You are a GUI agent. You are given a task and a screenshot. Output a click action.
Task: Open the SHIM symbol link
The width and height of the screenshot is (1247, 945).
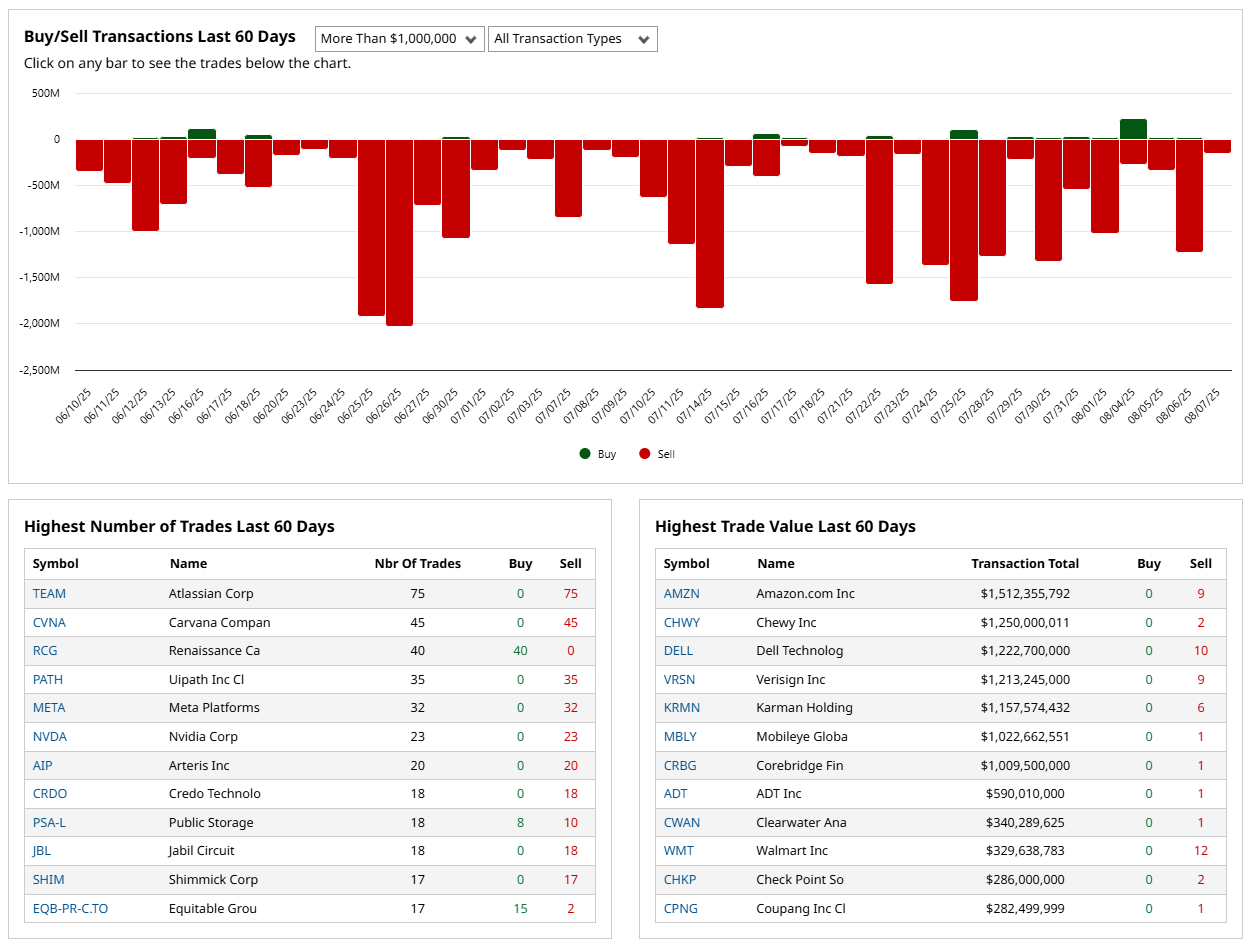coord(49,880)
